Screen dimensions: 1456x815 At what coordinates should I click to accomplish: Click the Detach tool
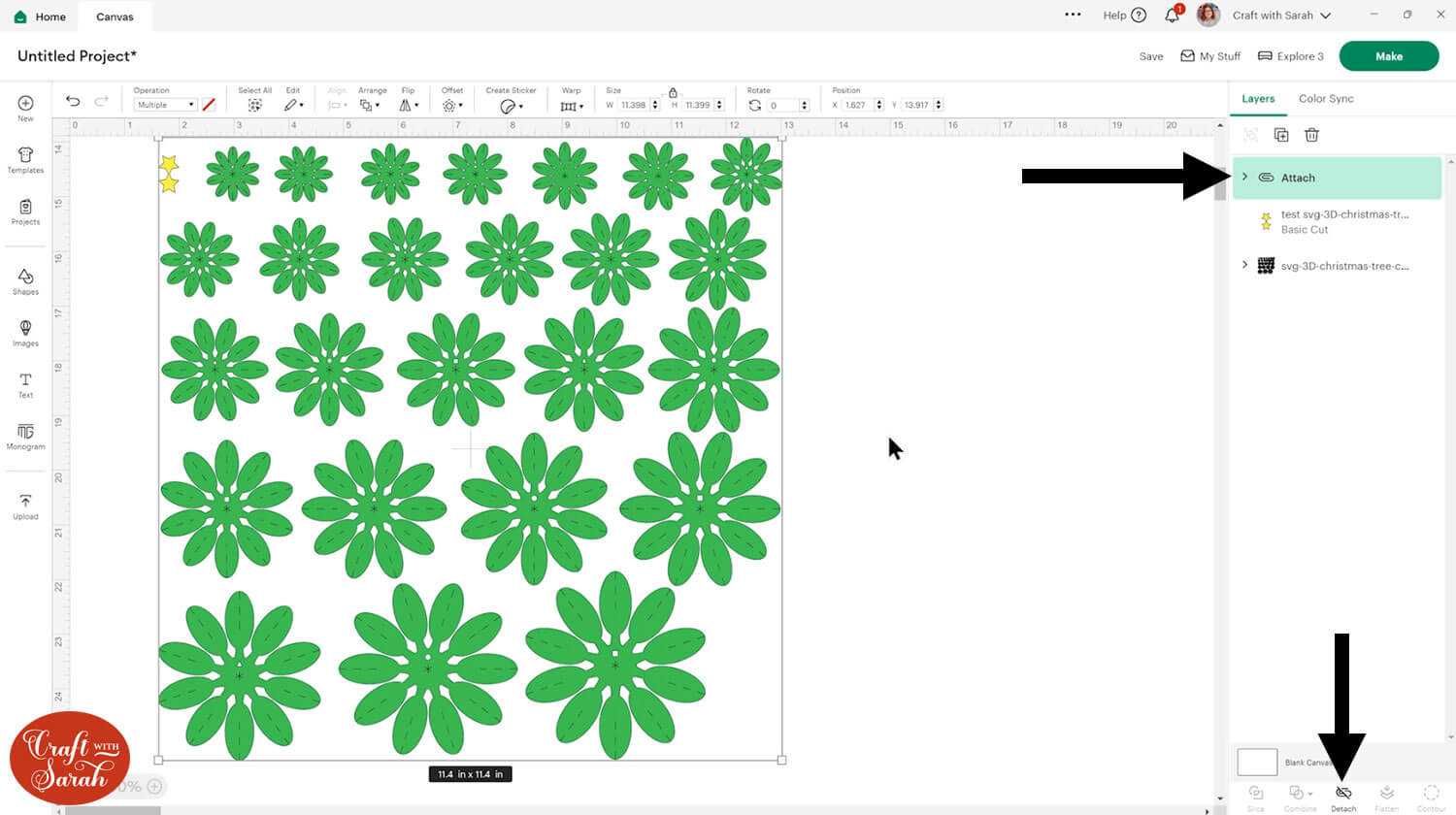pos(1343,798)
